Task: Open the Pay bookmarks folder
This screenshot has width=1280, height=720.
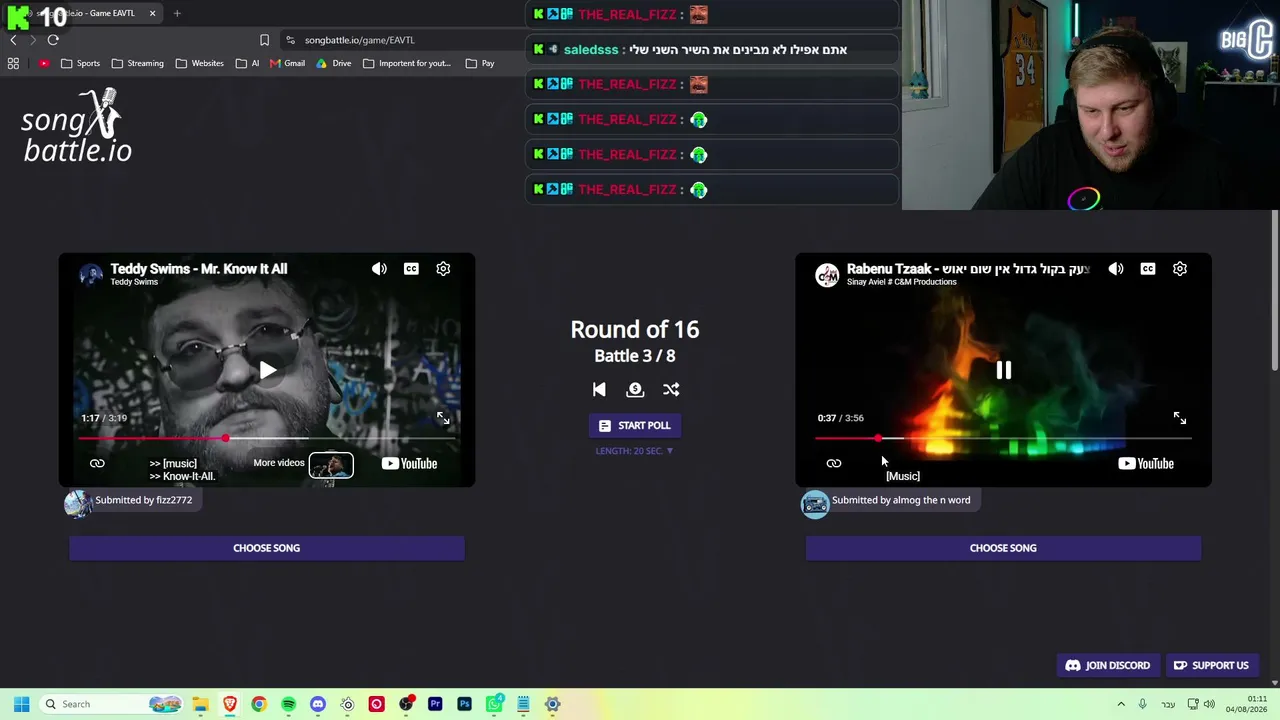Action: tap(480, 63)
